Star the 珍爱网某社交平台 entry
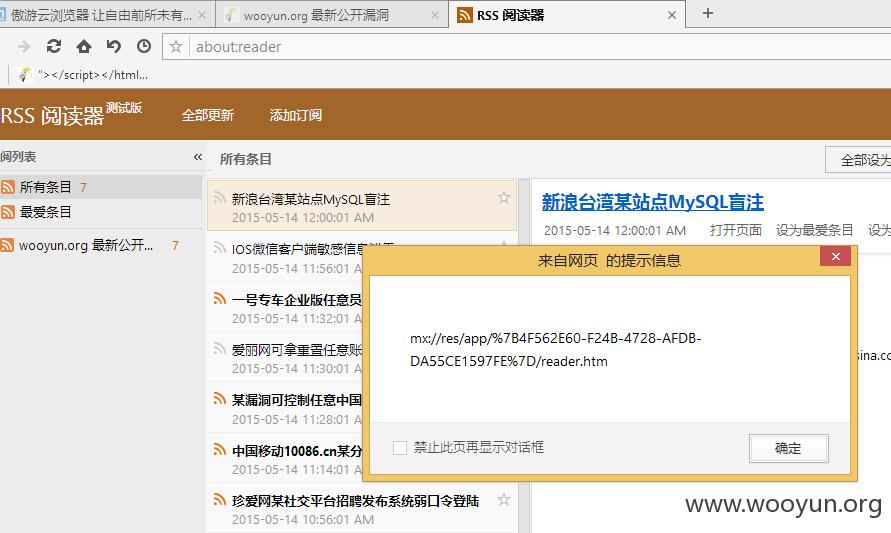Viewport: 891px width, 533px height. click(x=503, y=500)
